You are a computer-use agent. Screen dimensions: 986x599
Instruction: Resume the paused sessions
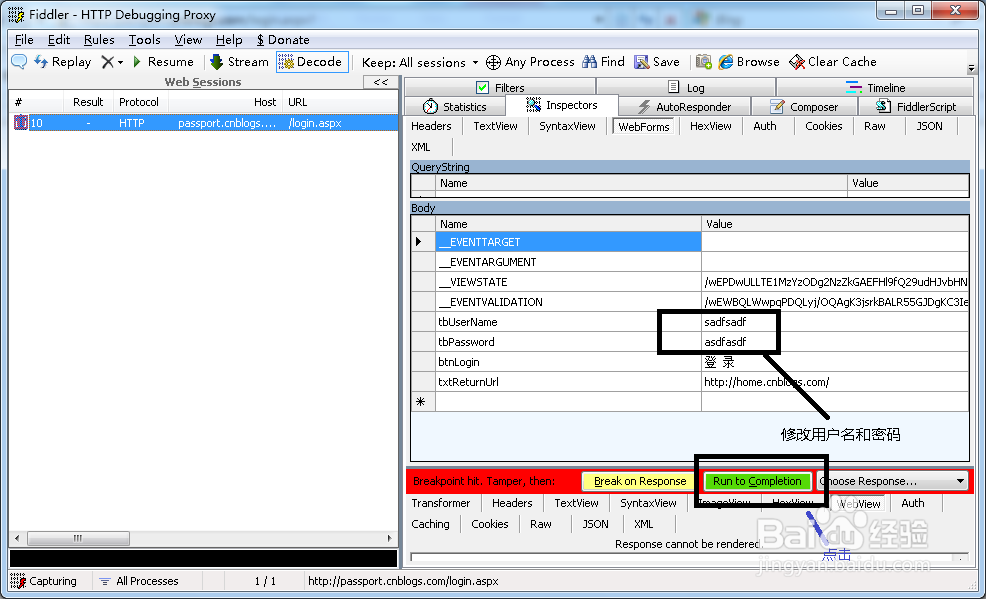tap(163, 62)
